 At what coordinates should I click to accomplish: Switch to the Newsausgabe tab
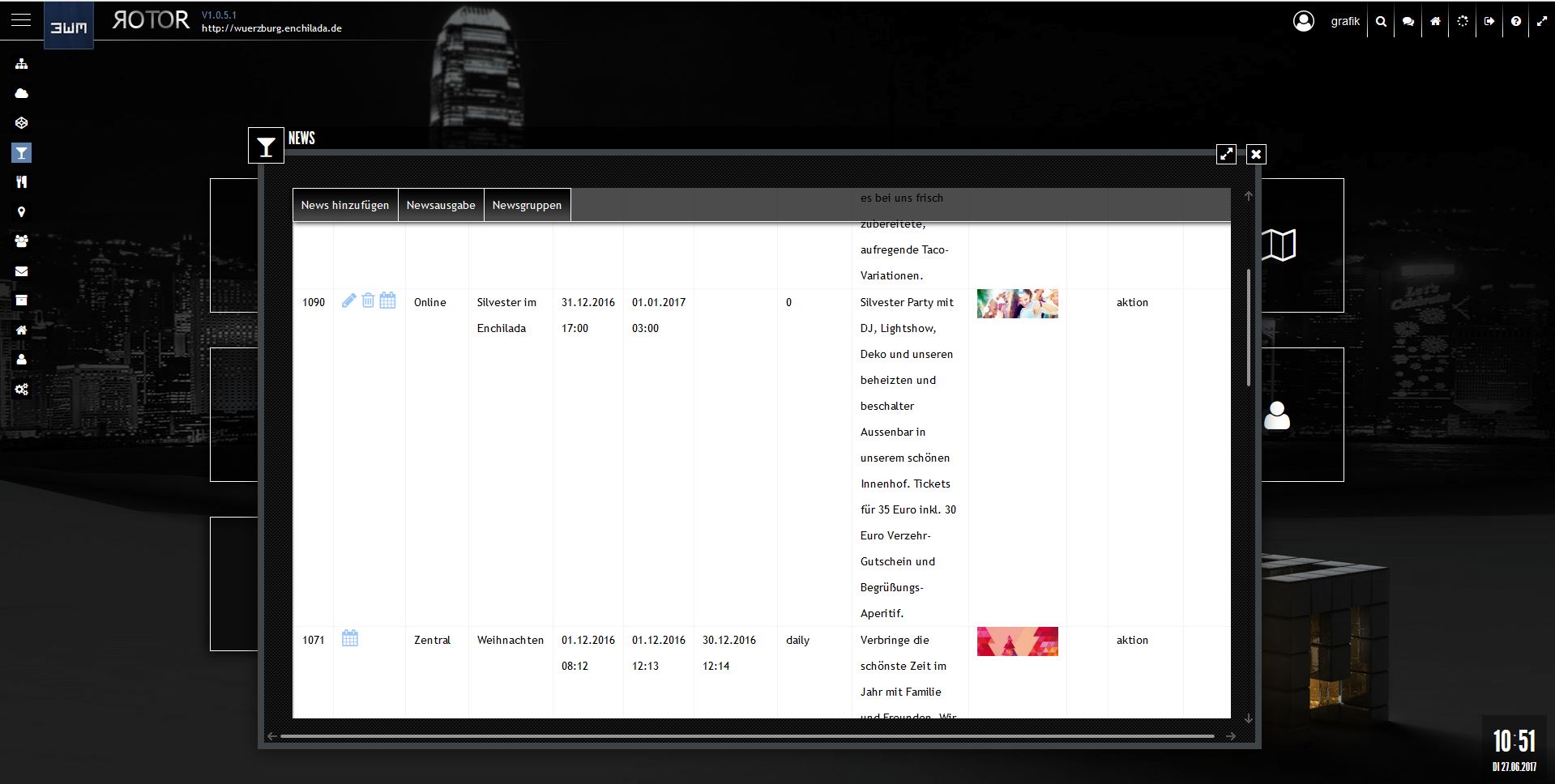point(441,205)
